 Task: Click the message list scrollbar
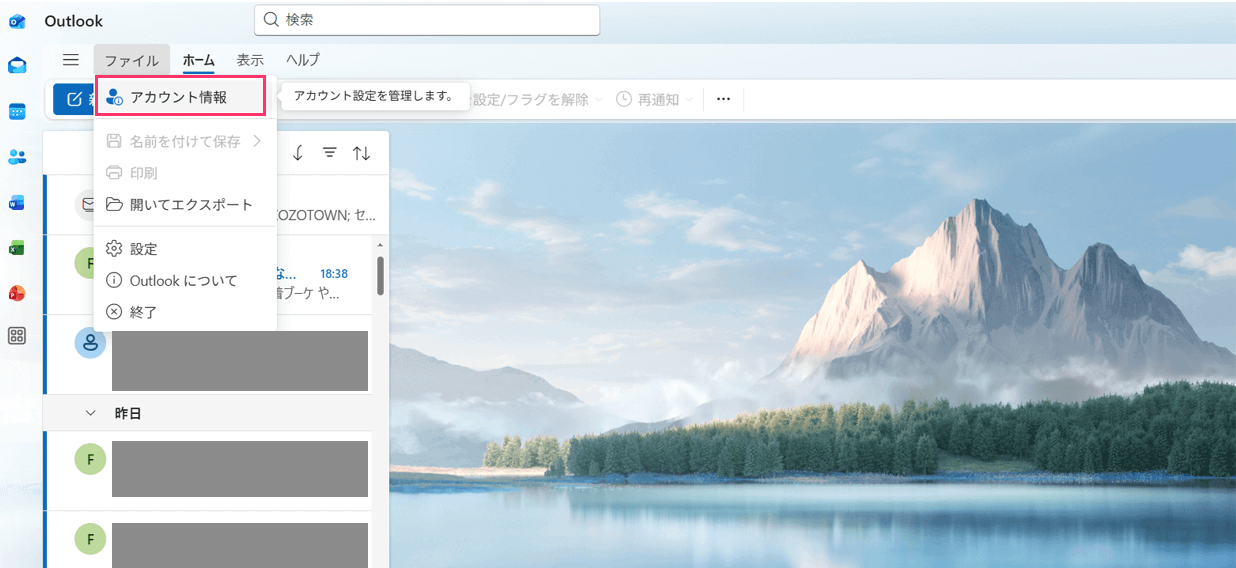coord(380,276)
